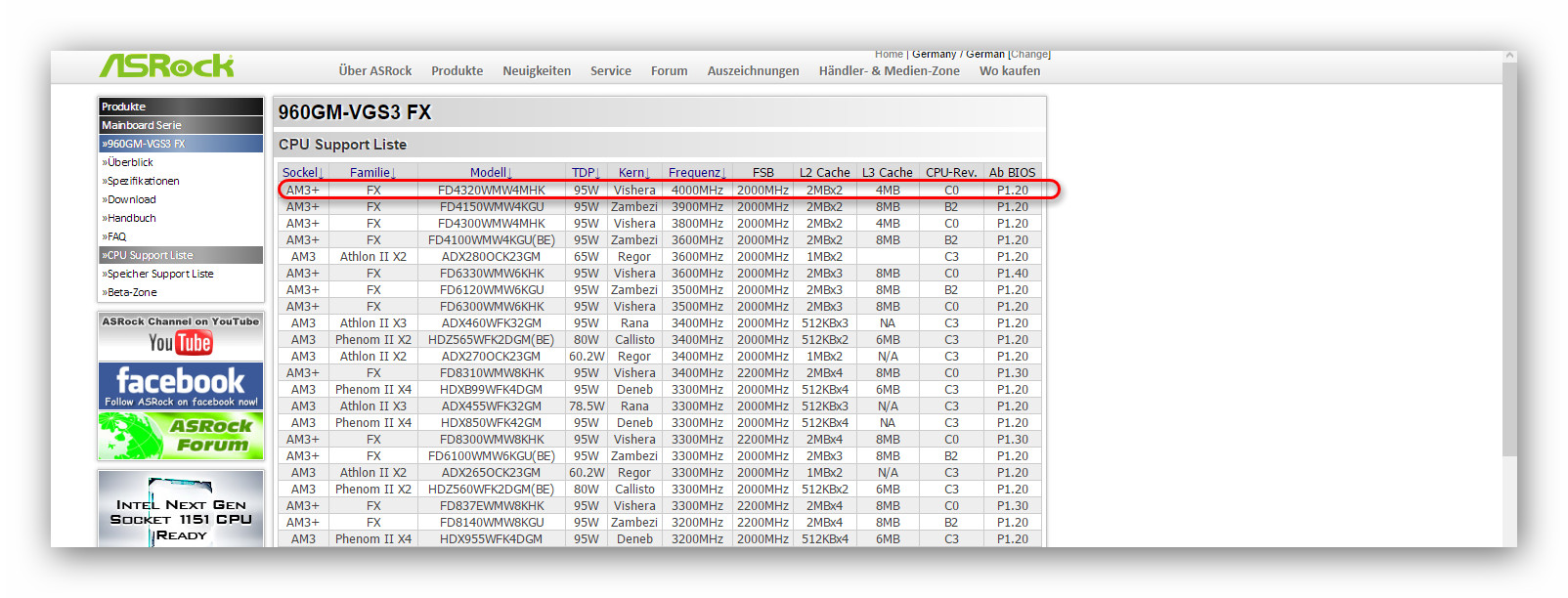Sort table by TDP column
1568x598 pixels.
point(586,173)
